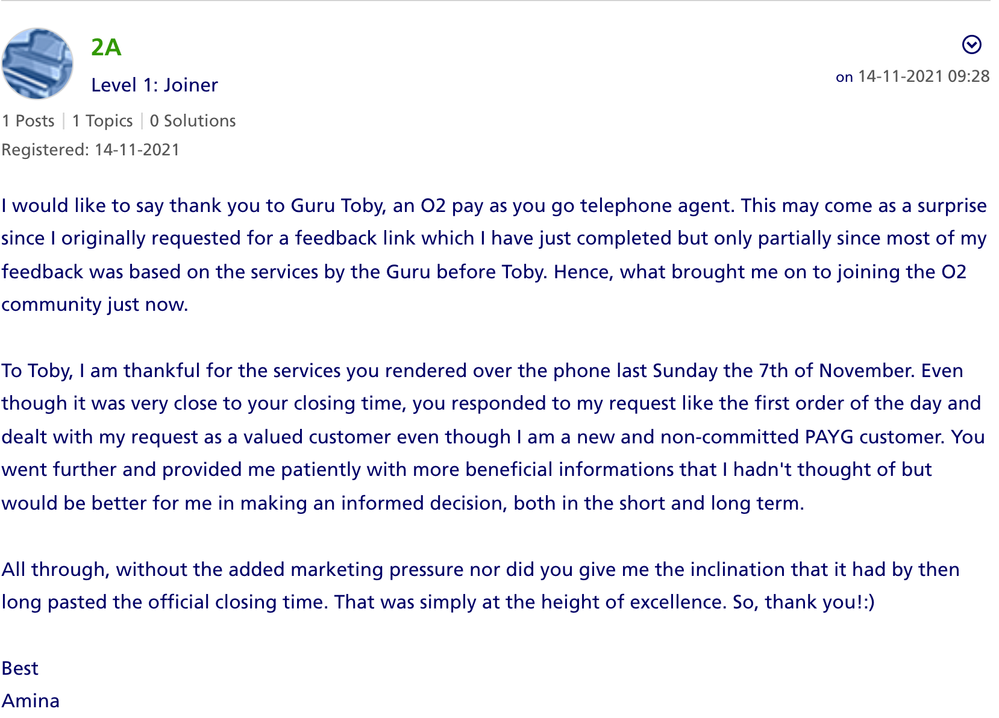Open the post options dropdown arrow
This screenshot has height=718, width=999.
click(971, 45)
